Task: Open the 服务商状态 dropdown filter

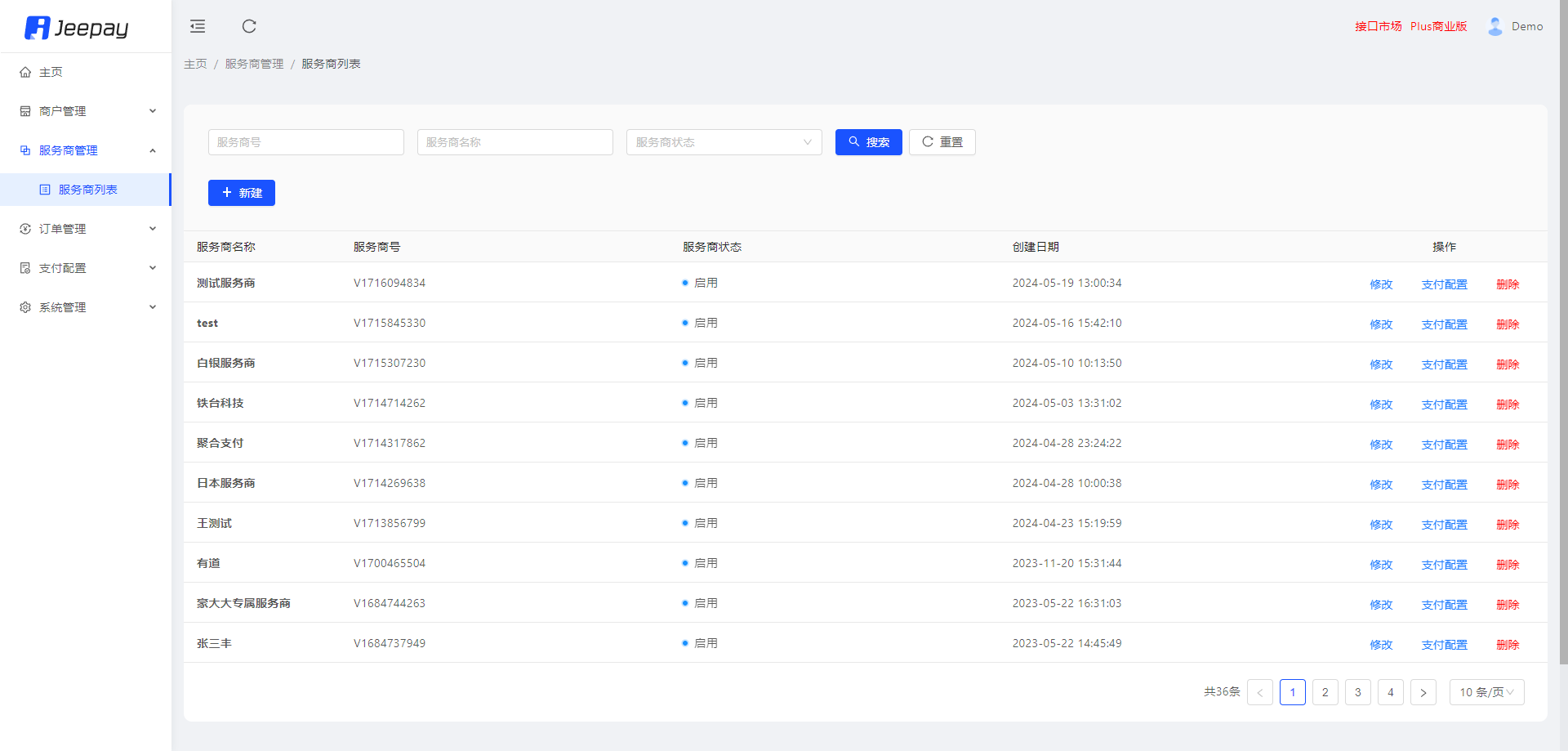Action: [x=724, y=142]
